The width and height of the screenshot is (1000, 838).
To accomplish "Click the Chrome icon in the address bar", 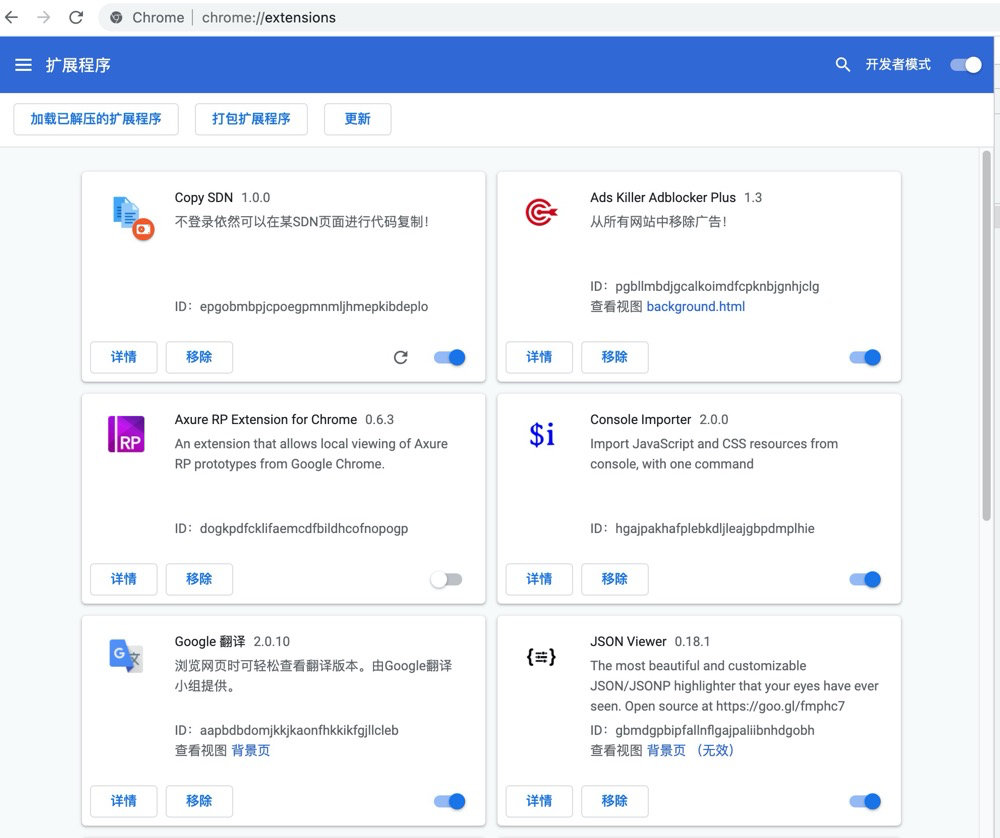I will [x=116, y=17].
